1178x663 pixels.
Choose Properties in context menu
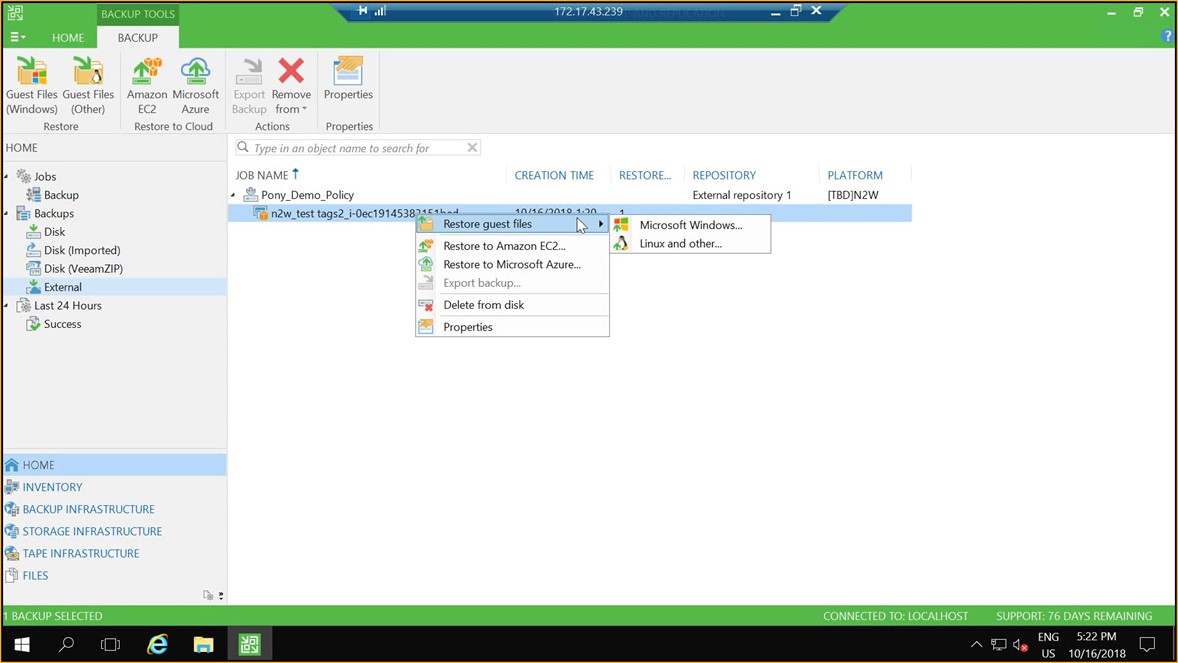point(512,327)
